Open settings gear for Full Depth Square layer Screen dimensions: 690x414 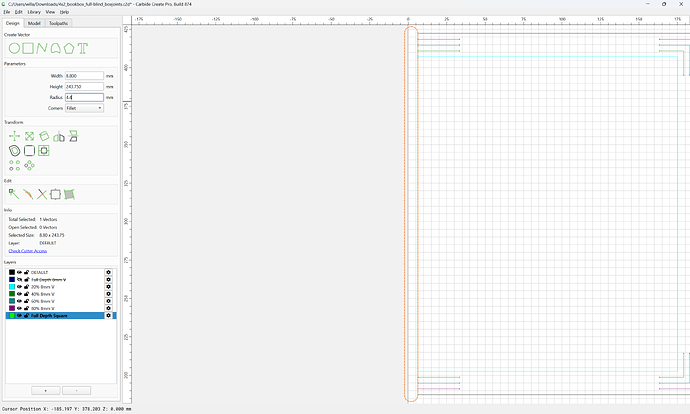tap(108, 315)
